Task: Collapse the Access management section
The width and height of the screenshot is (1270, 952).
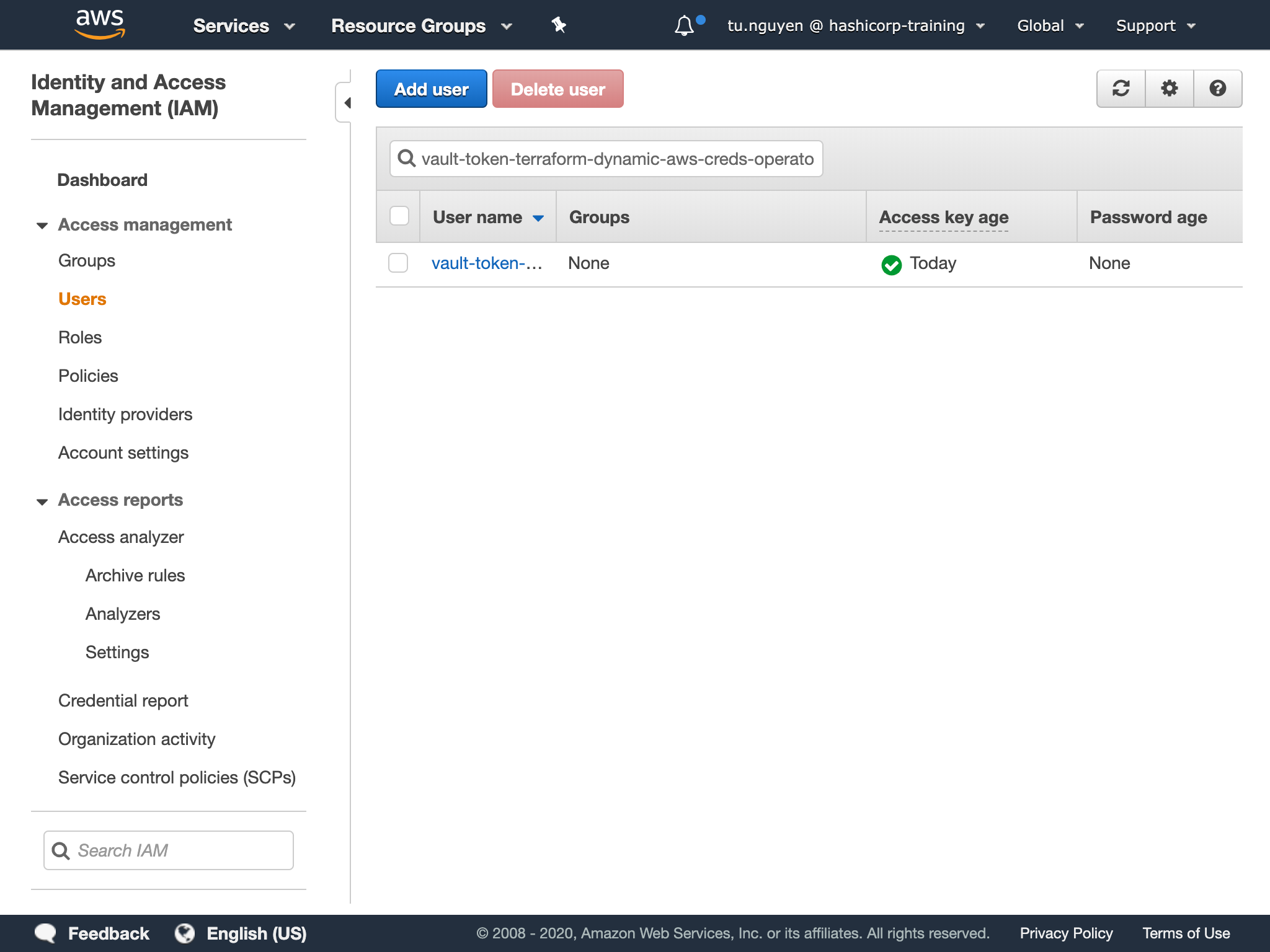Action: [x=42, y=225]
